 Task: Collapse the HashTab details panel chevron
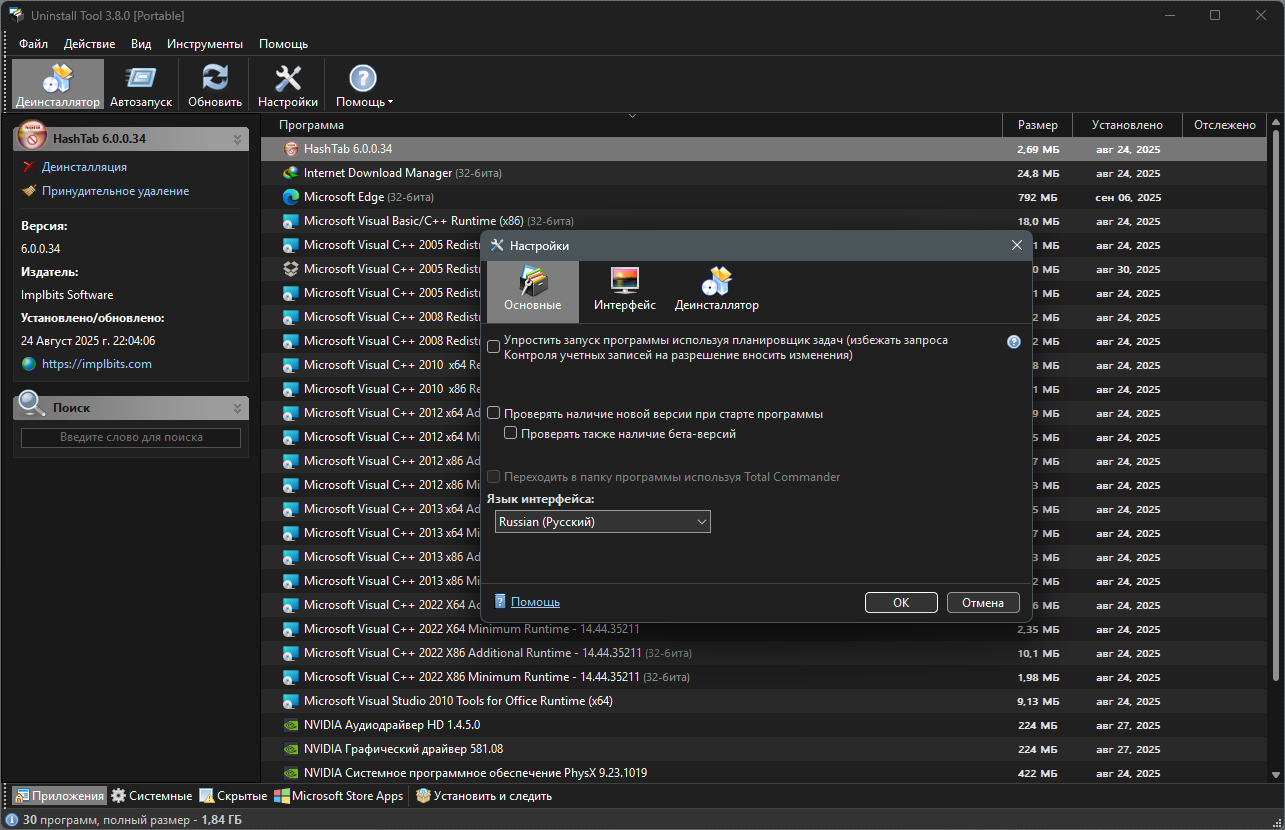click(238, 139)
